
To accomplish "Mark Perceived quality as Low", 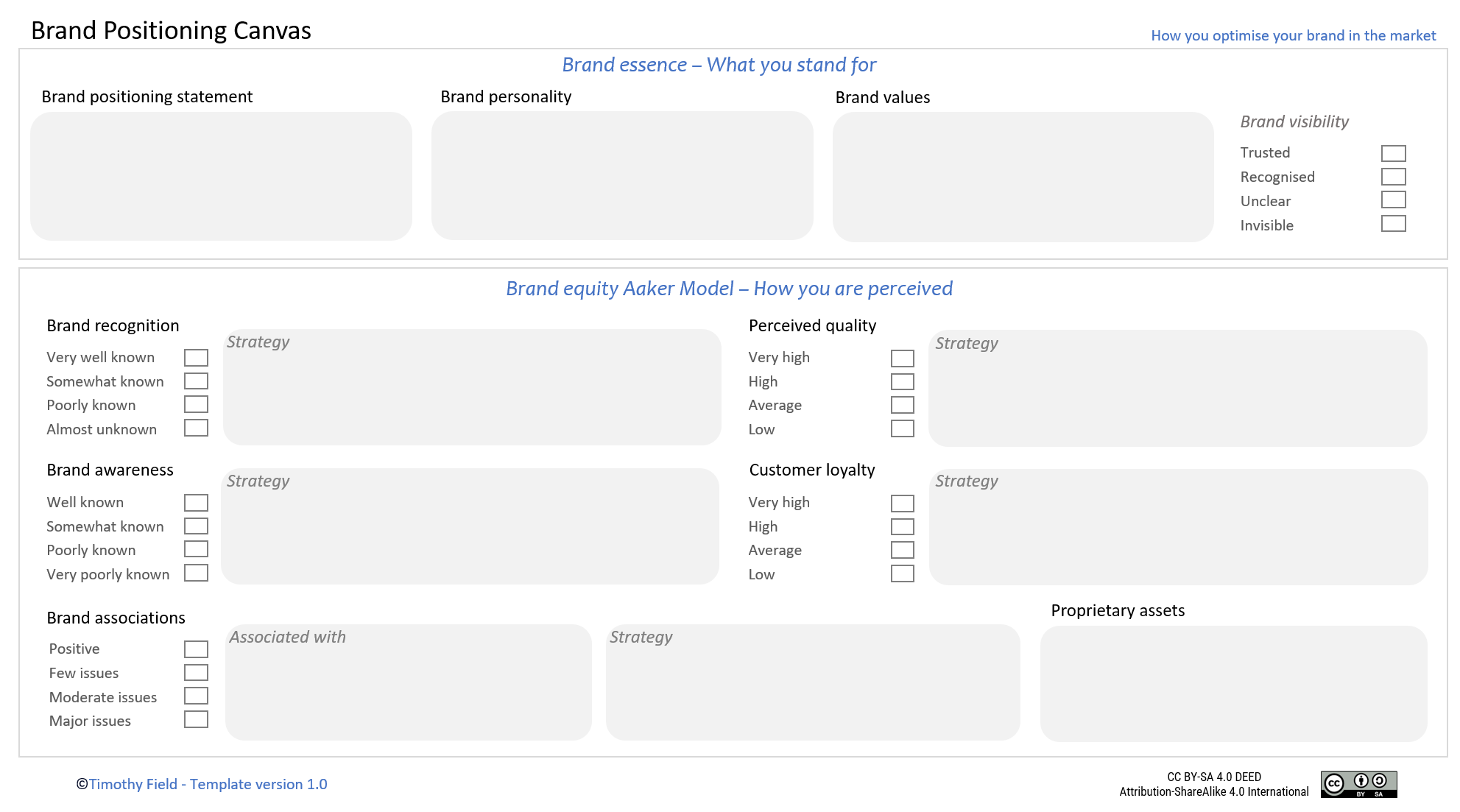I will (x=903, y=427).
